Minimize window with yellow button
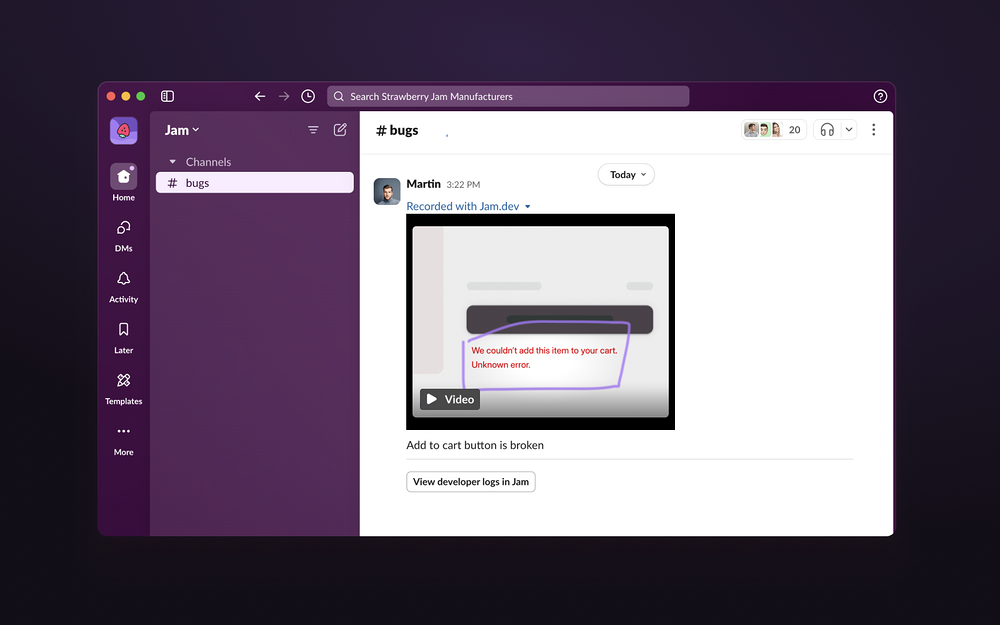 pyautogui.click(x=126, y=96)
